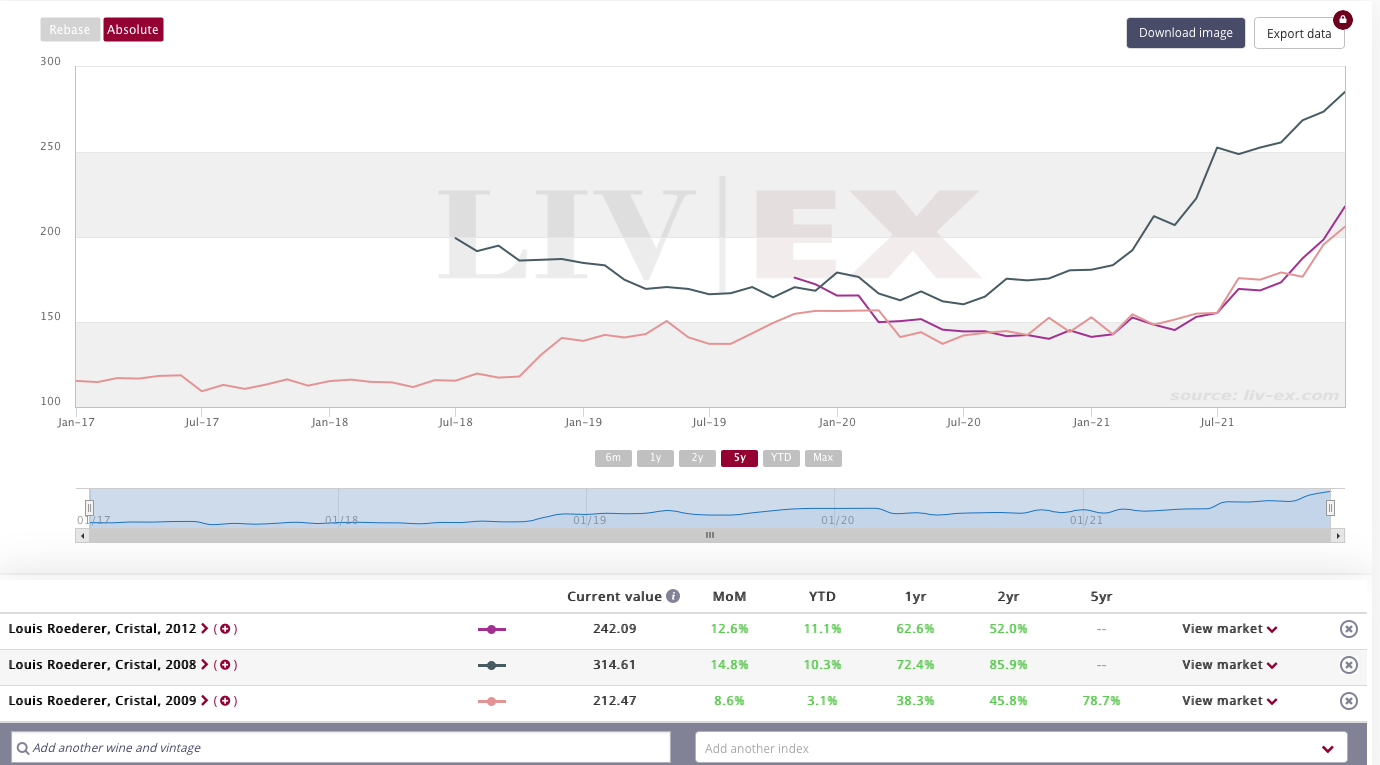
Task: Open Louis Roederer, Cristal, 2008 link
Action: (102, 665)
